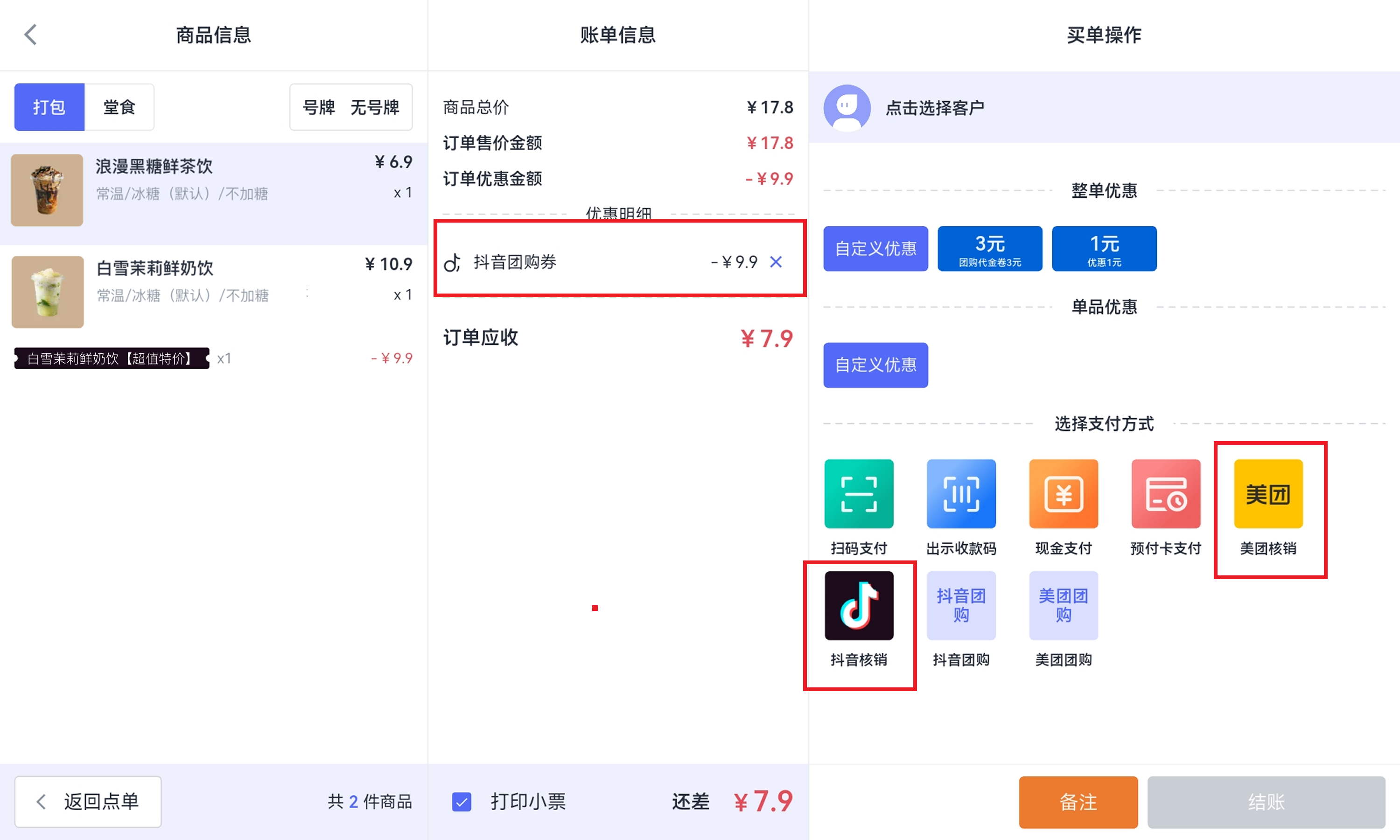
Task: Toggle the 打印小票 checkbox
Action: click(462, 802)
